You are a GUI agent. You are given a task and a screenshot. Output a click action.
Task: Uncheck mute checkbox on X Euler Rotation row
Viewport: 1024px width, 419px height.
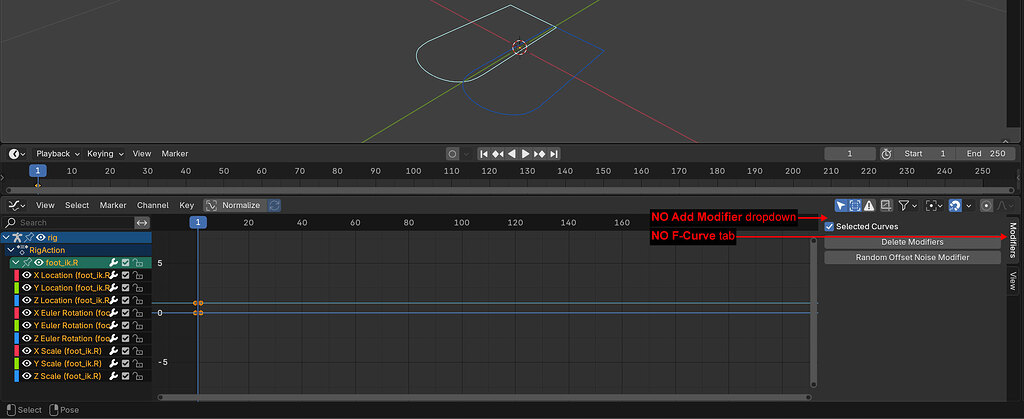pyautogui.click(x=126, y=313)
